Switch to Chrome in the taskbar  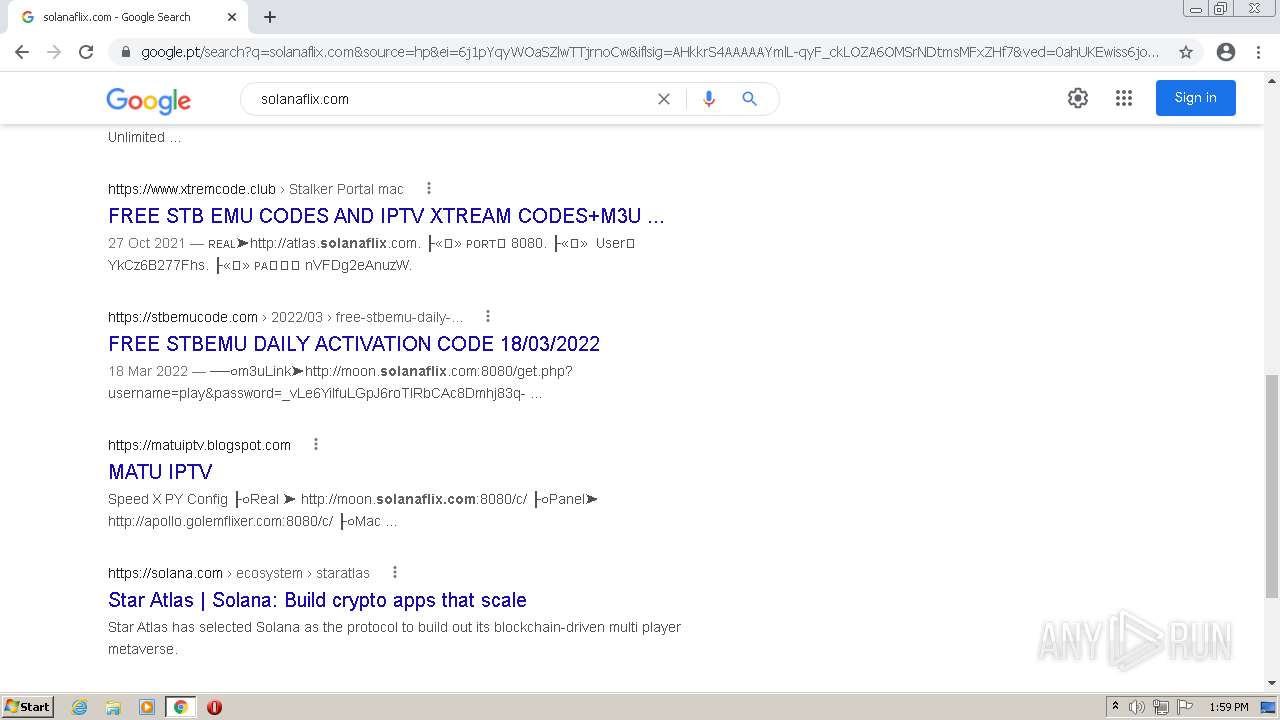(x=180, y=707)
